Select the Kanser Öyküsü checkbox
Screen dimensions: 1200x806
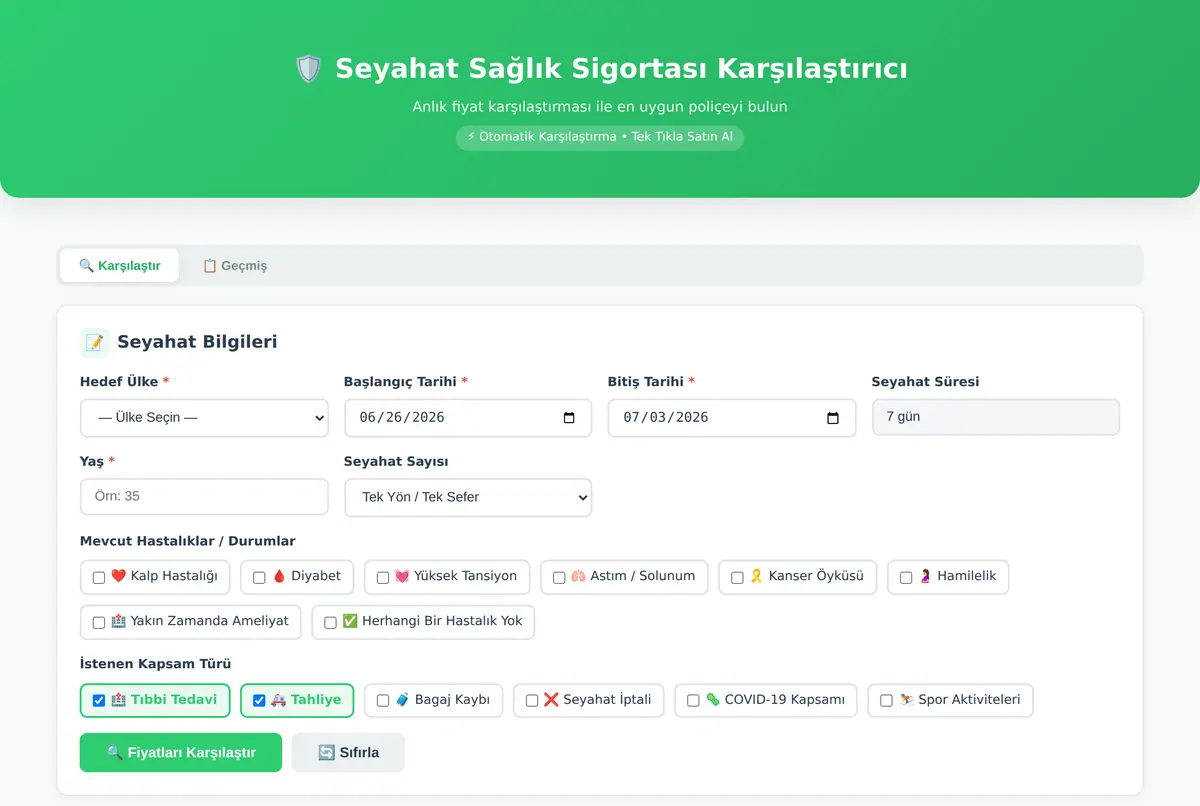coord(737,577)
